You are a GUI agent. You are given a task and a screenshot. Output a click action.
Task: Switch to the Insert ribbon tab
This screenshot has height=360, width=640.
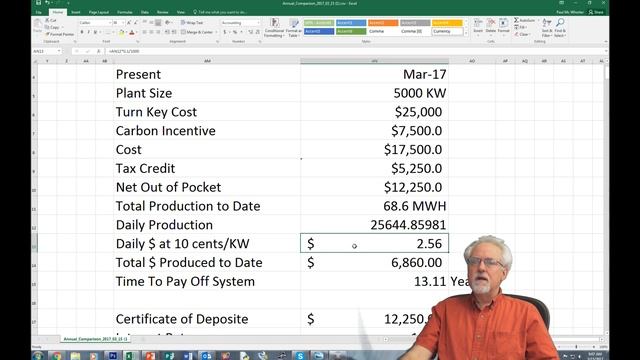[x=76, y=12]
